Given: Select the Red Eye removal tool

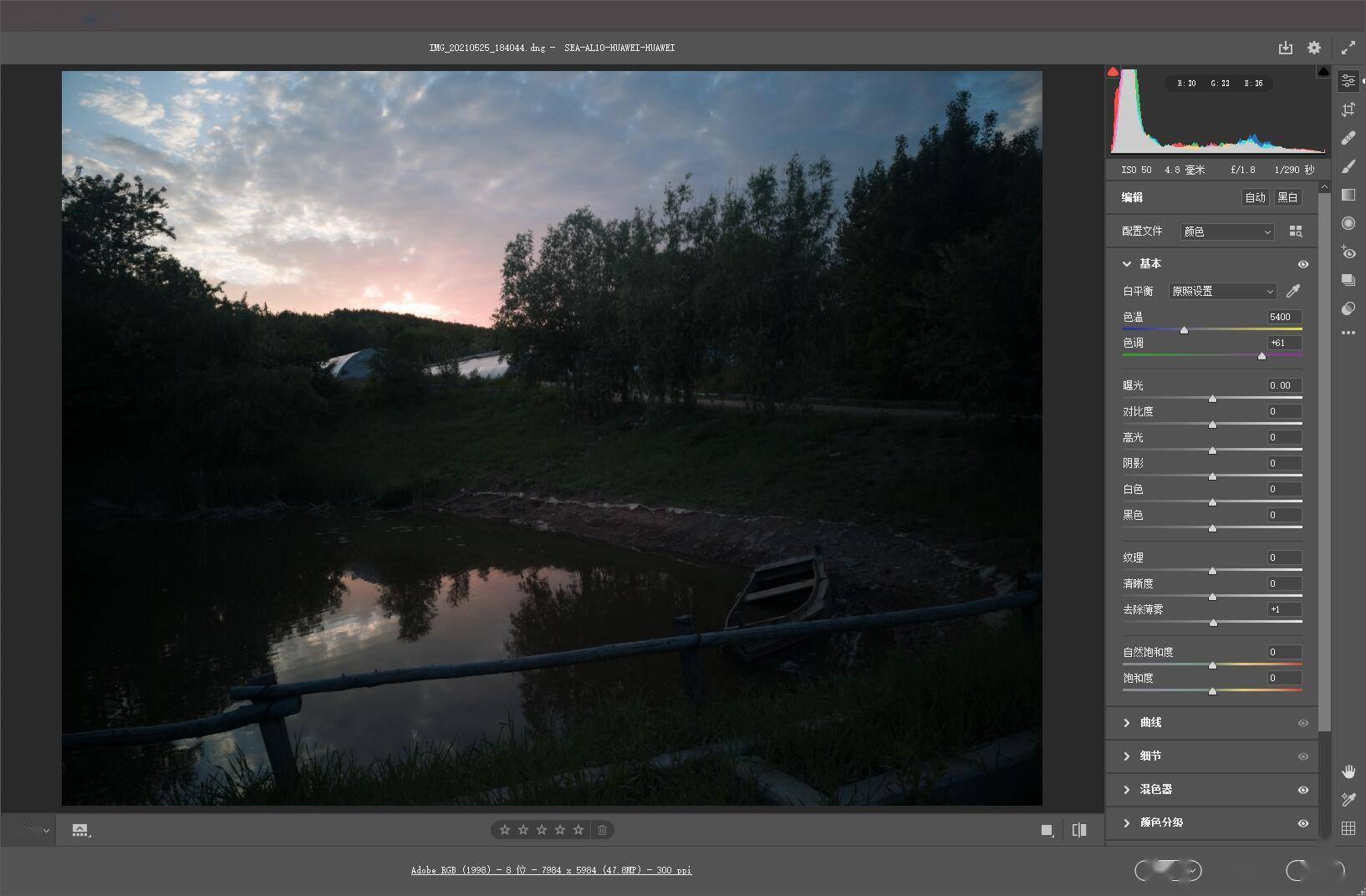Looking at the screenshot, I should tap(1348, 252).
